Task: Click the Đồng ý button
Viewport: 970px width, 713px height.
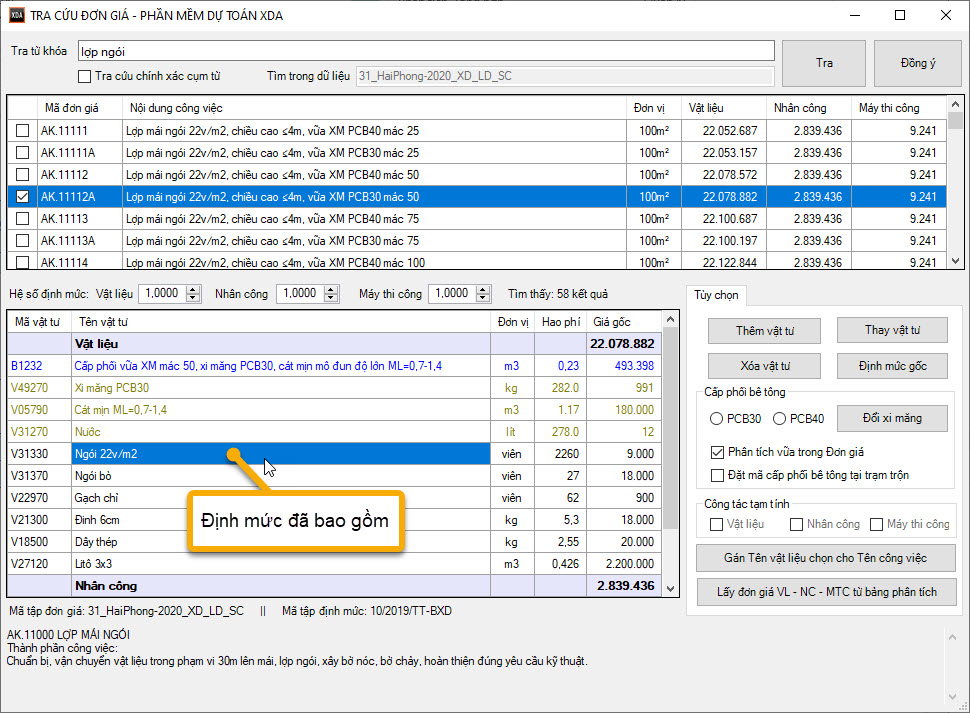Action: [x=917, y=63]
